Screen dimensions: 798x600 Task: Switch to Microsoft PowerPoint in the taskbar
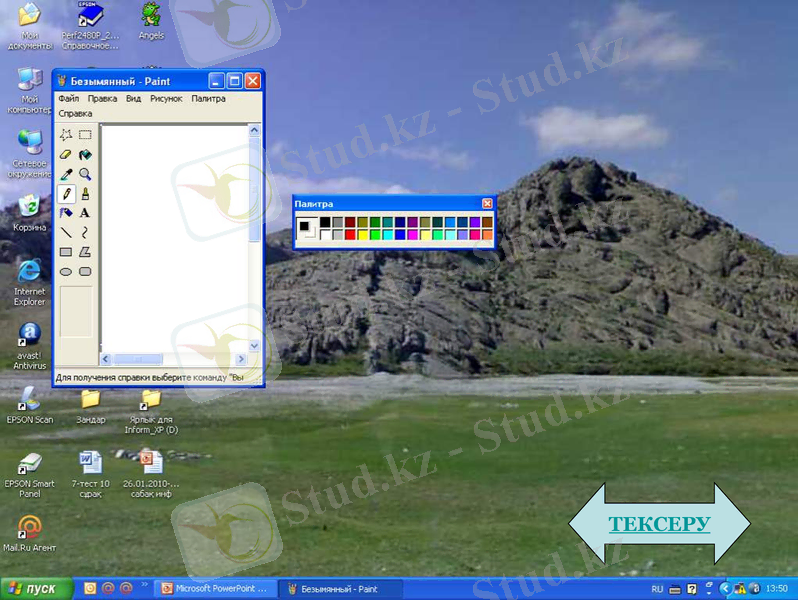click(x=216, y=589)
